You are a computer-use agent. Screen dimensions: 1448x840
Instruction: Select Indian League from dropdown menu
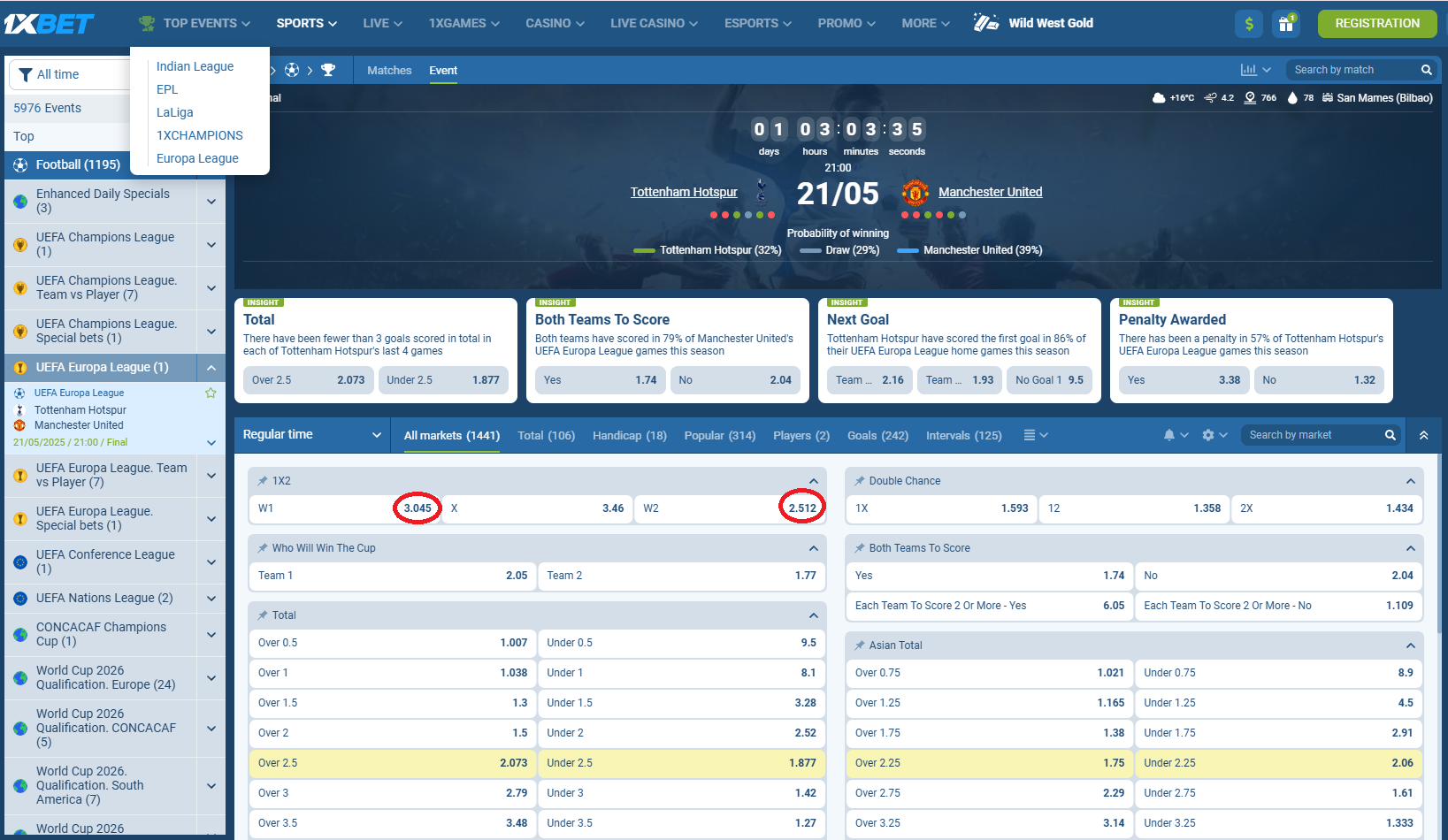coord(195,66)
